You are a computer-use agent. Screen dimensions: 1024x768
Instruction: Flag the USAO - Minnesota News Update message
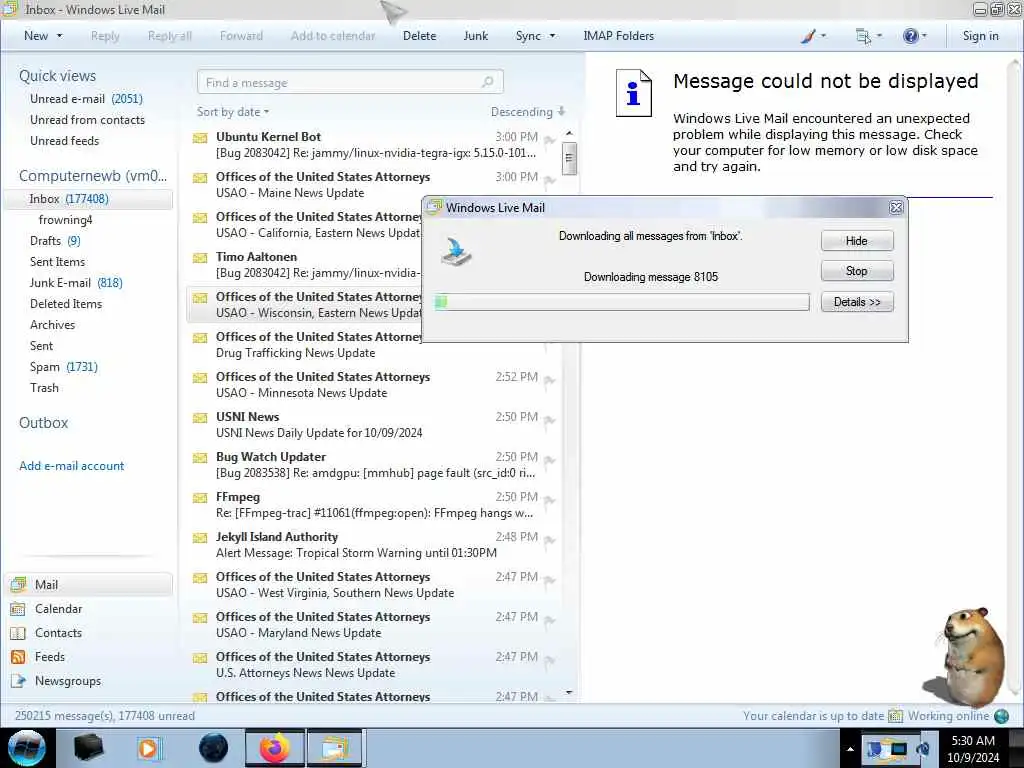click(x=550, y=379)
